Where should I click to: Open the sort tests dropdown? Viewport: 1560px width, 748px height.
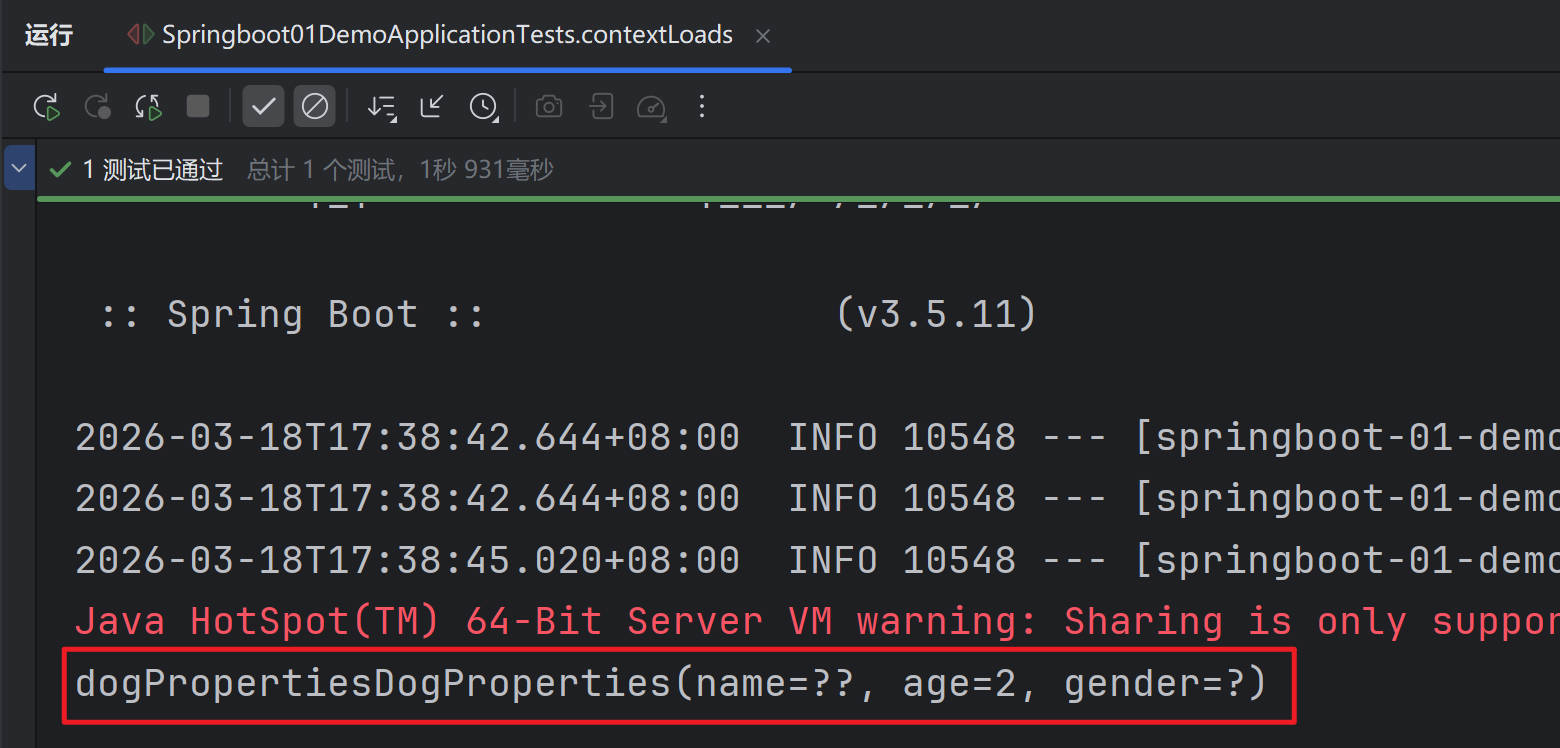click(x=381, y=107)
